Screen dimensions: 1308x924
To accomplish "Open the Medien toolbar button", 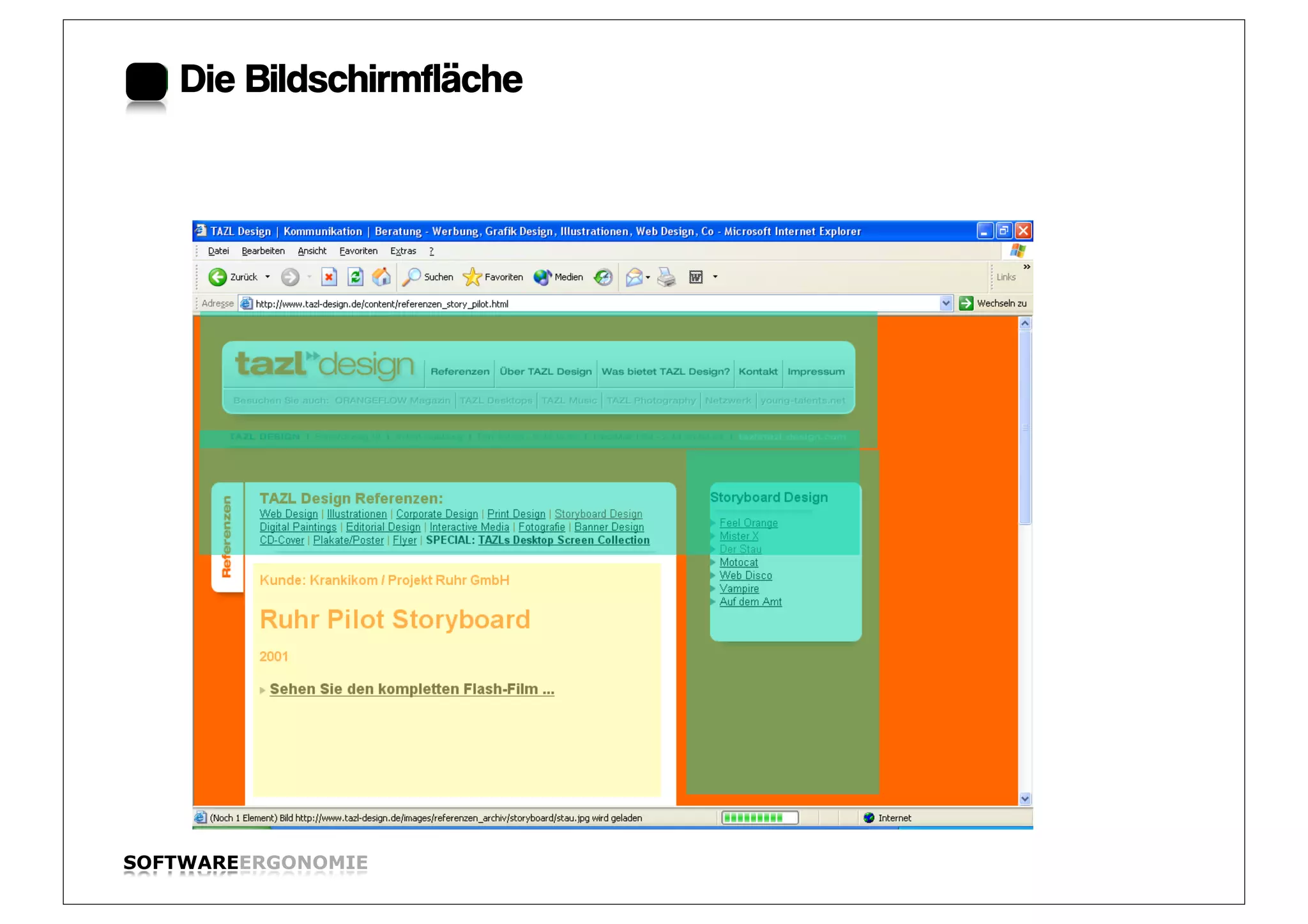I will tap(559, 277).
